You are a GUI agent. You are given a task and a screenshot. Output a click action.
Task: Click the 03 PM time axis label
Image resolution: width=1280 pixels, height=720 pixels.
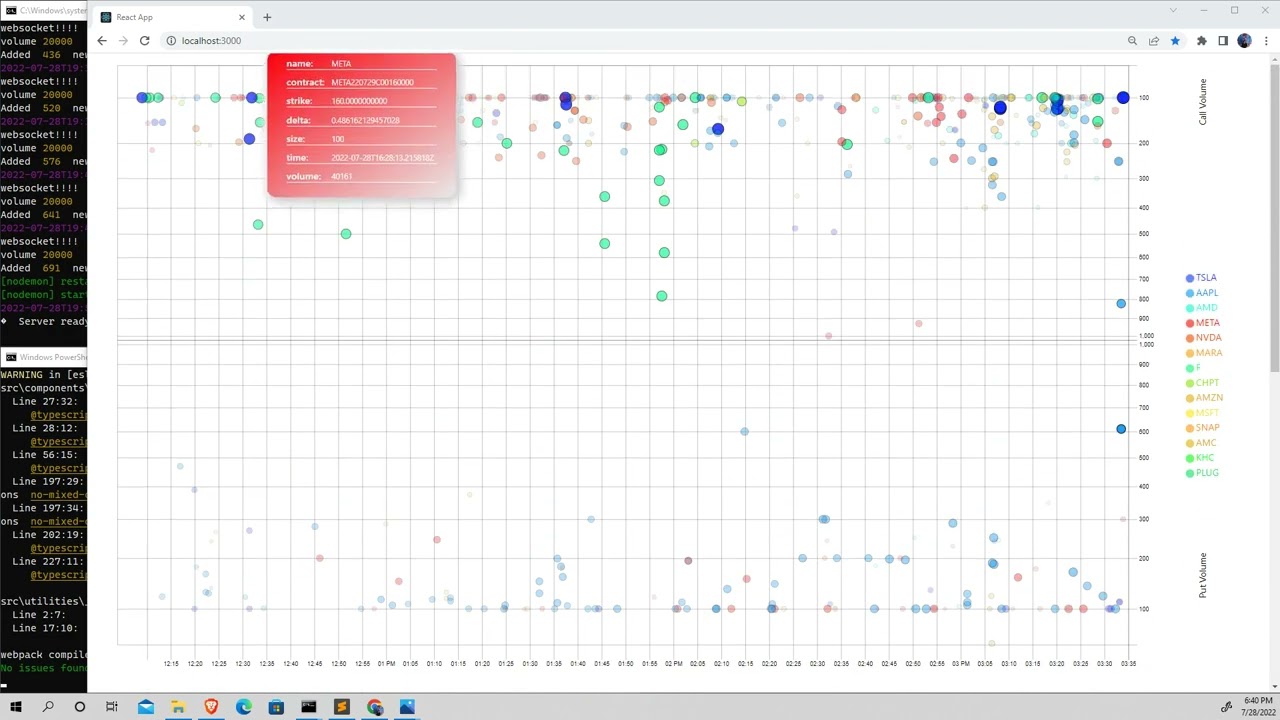point(961,664)
